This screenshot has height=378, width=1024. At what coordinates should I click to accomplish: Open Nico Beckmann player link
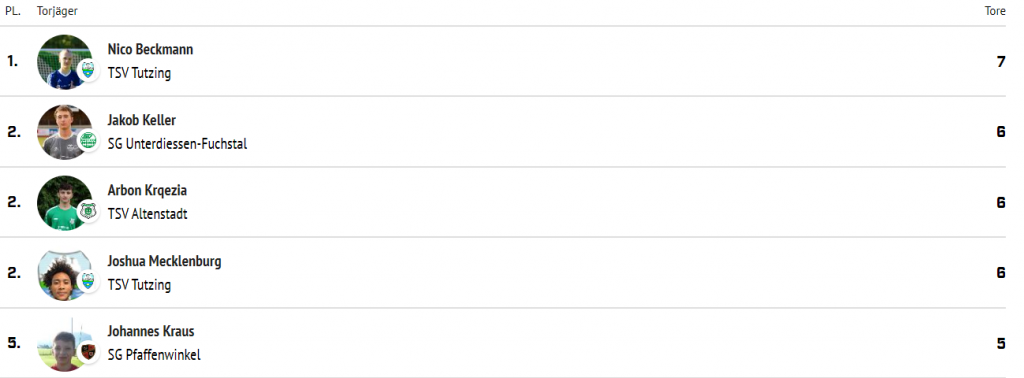150,50
